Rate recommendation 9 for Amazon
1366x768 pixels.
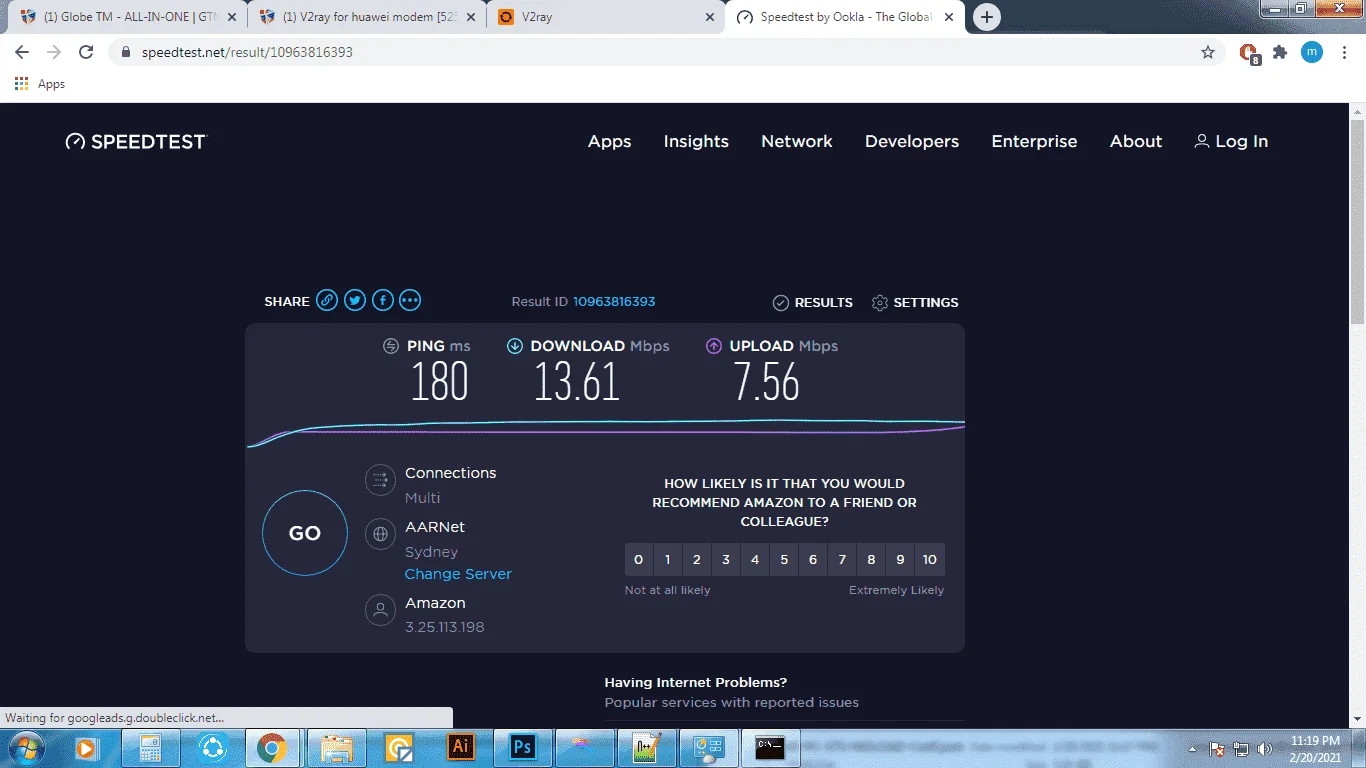(900, 560)
